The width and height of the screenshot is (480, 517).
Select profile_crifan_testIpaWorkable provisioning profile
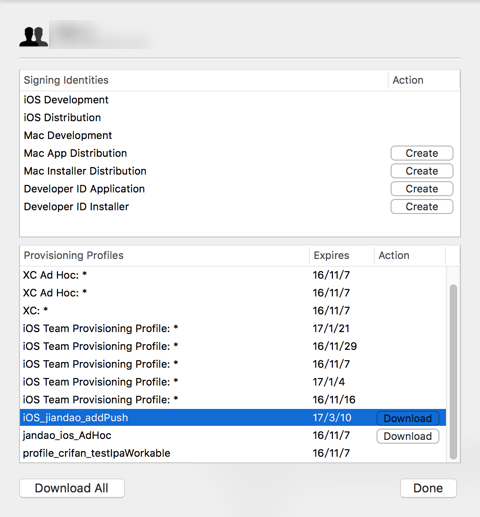(x=233, y=453)
